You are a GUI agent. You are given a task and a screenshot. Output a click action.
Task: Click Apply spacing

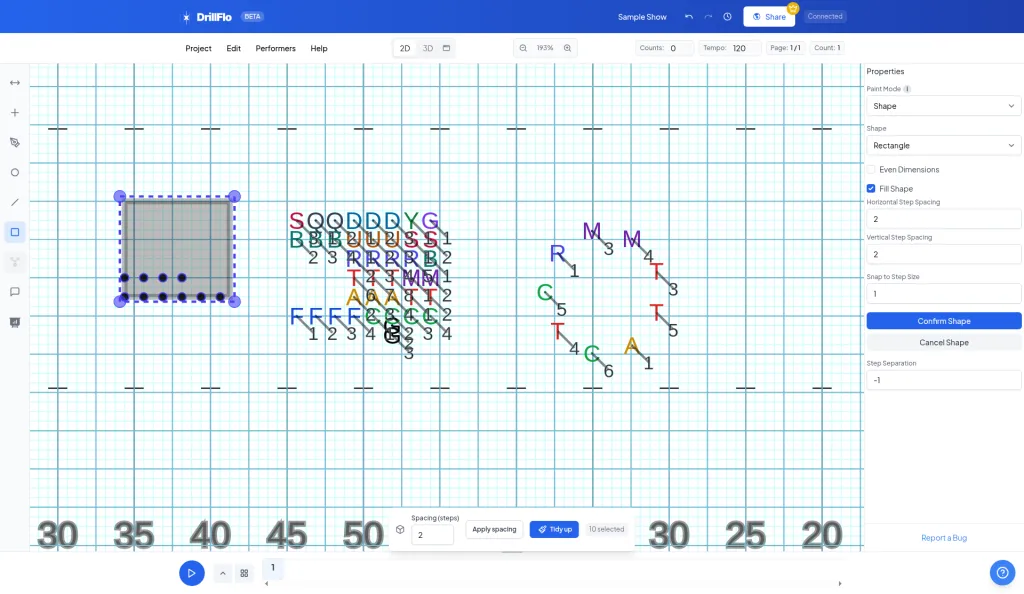coord(494,529)
